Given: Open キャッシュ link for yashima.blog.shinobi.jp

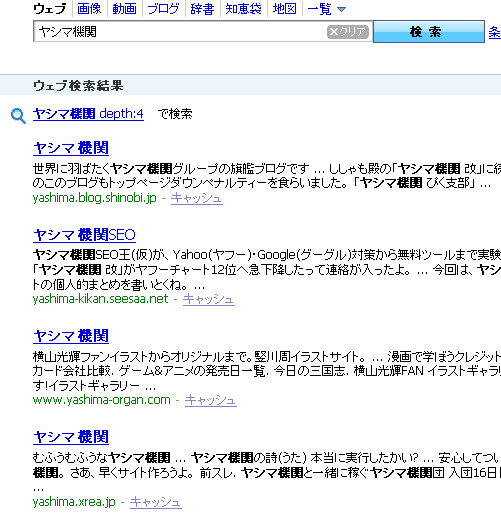Looking at the screenshot, I should pos(197,198).
